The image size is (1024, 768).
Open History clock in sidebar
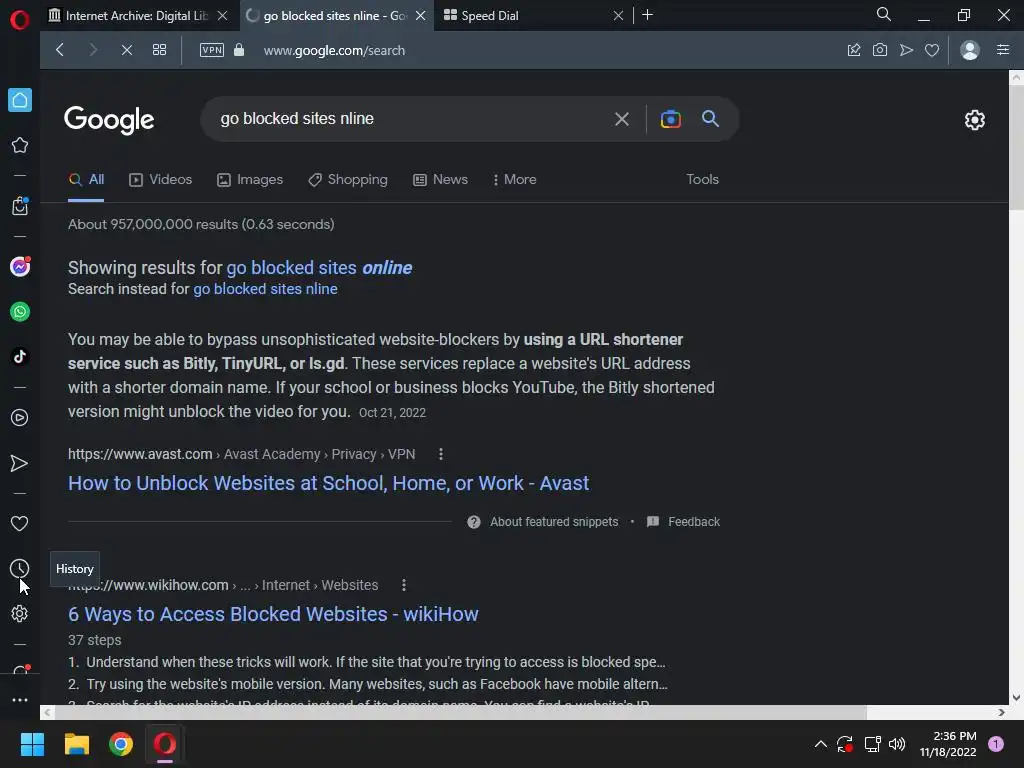pyautogui.click(x=20, y=569)
